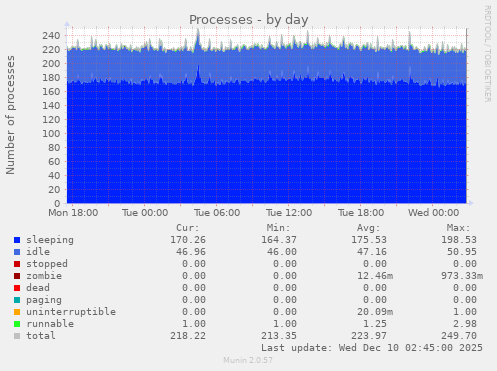Select the 'uninterruptible' legend label

pyautogui.click(x=71, y=312)
